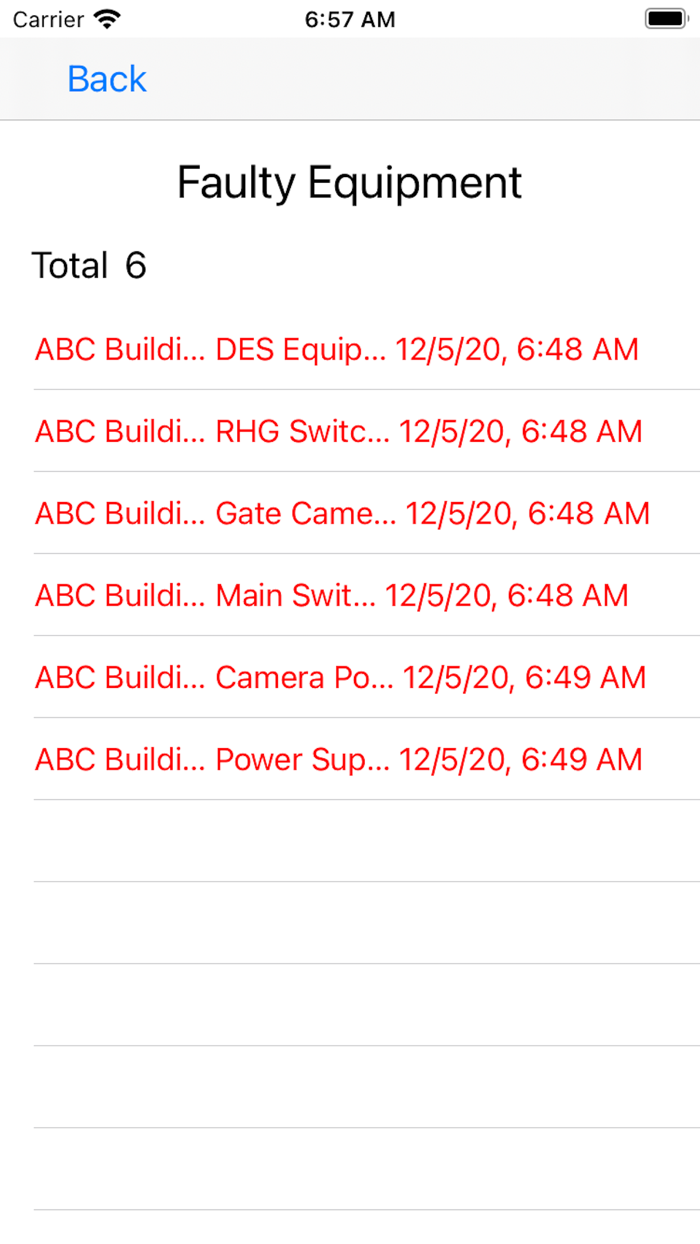The width and height of the screenshot is (700, 1244).
Task: Open the Gate Came... equipment entry
Action: [306, 513]
